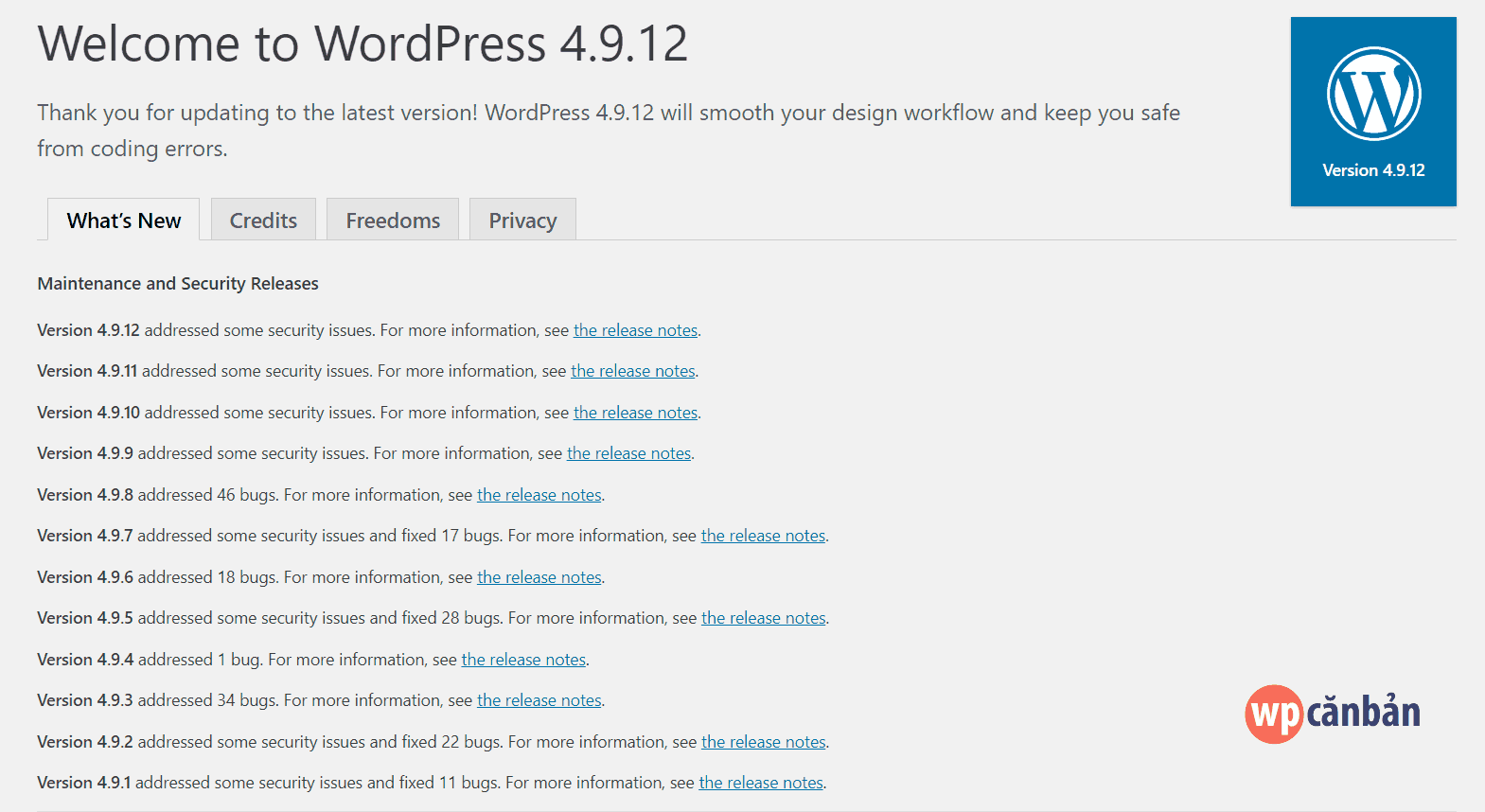Screen dimensions: 1485x812
Task: Click the WordPress logo badge
Action: point(1373,112)
